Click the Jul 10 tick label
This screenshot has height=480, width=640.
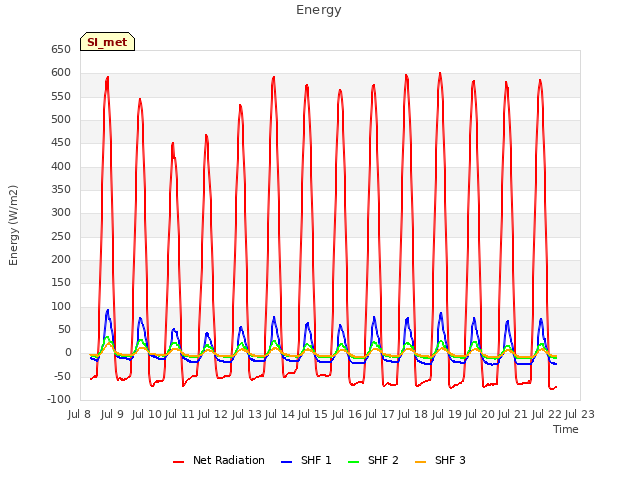pyautogui.click(x=147, y=414)
